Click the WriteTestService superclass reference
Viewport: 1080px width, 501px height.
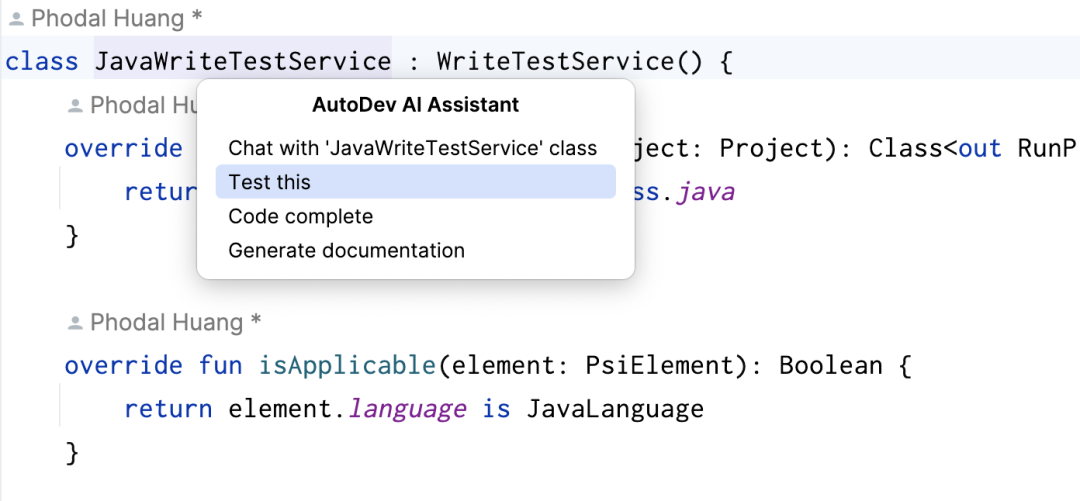pos(557,62)
